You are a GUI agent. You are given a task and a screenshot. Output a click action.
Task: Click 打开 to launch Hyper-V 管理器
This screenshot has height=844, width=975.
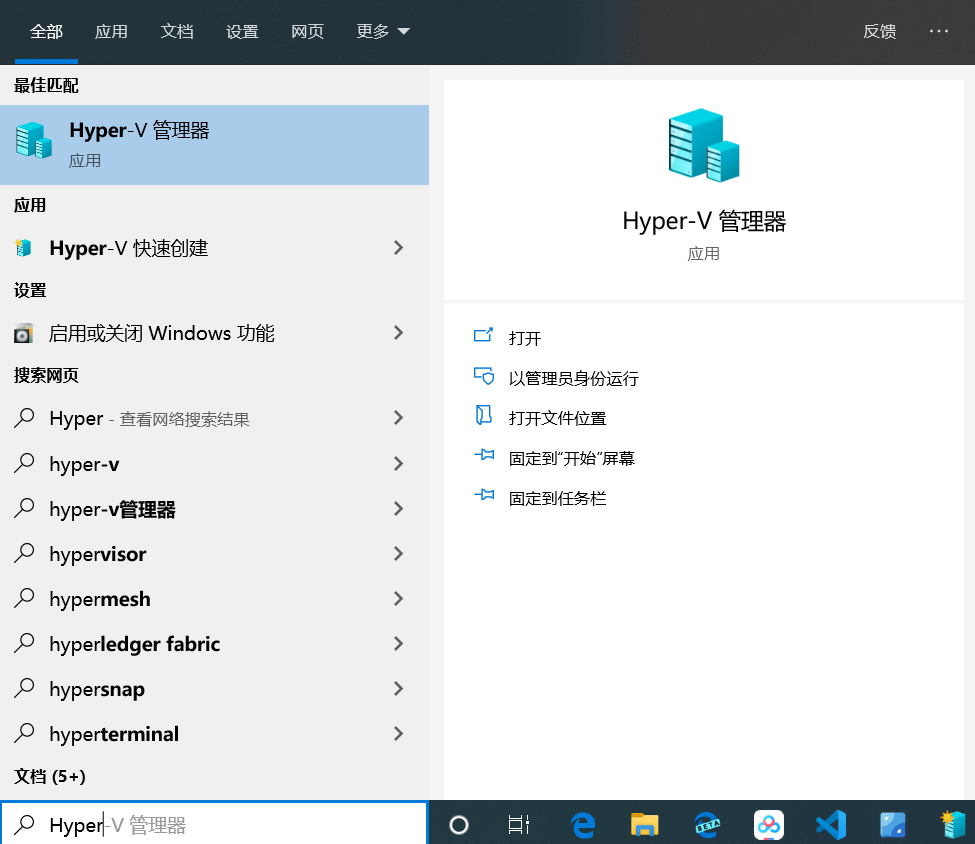pyautogui.click(x=525, y=338)
